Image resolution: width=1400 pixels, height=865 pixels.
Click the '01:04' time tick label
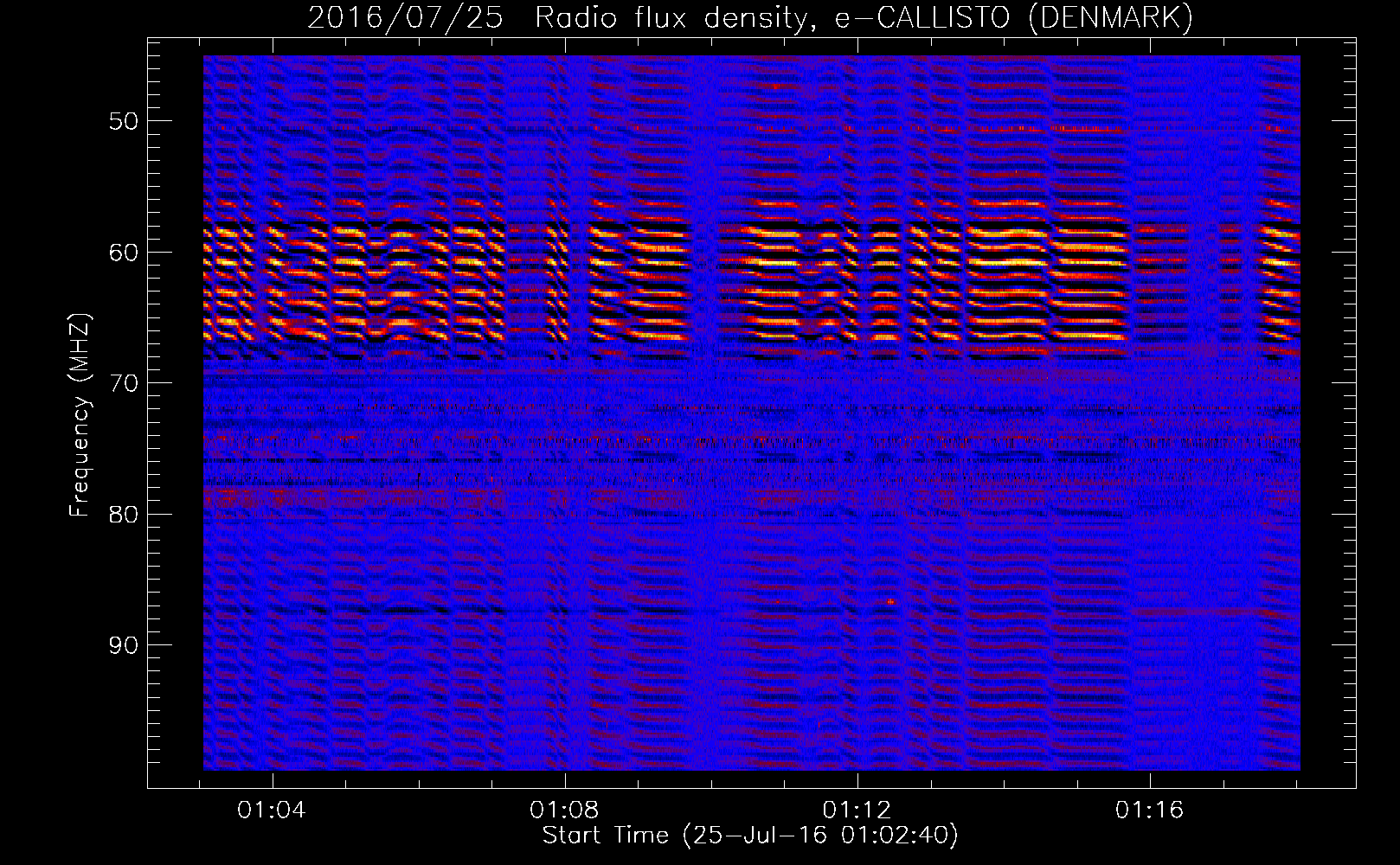(272, 811)
